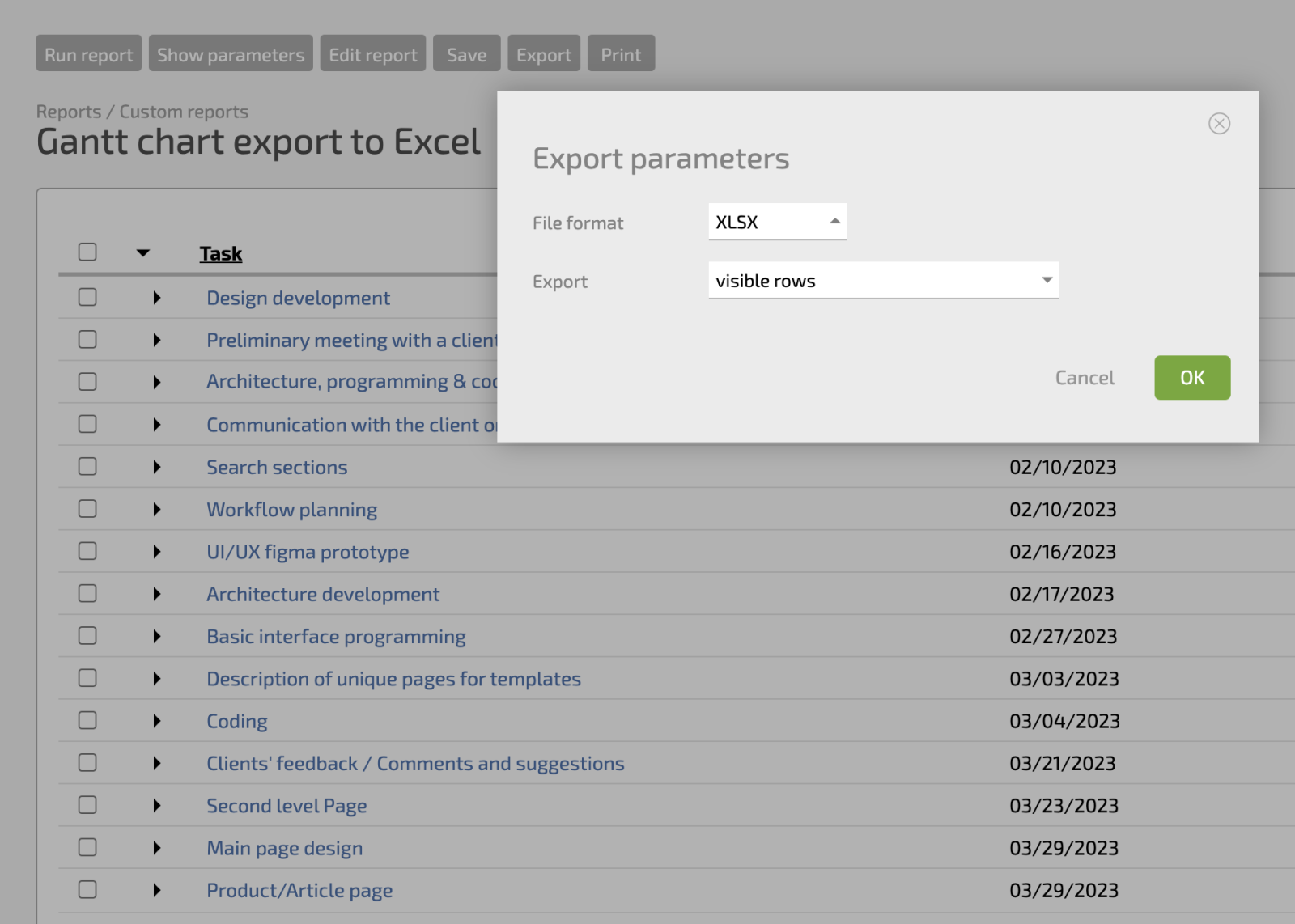
Task: Click the Print button
Action: (621, 53)
